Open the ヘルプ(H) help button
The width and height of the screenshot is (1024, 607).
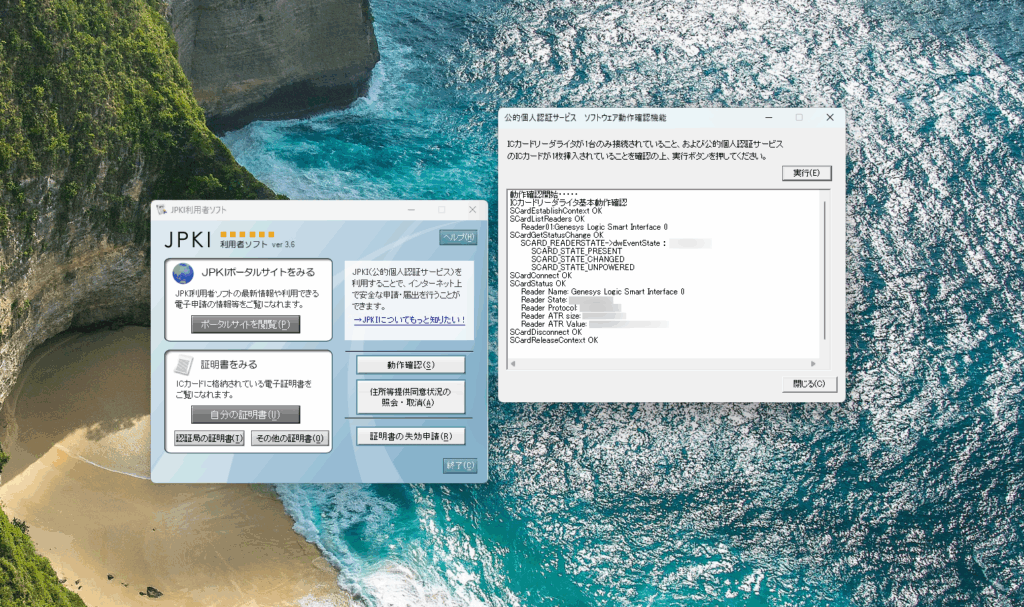[458, 236]
